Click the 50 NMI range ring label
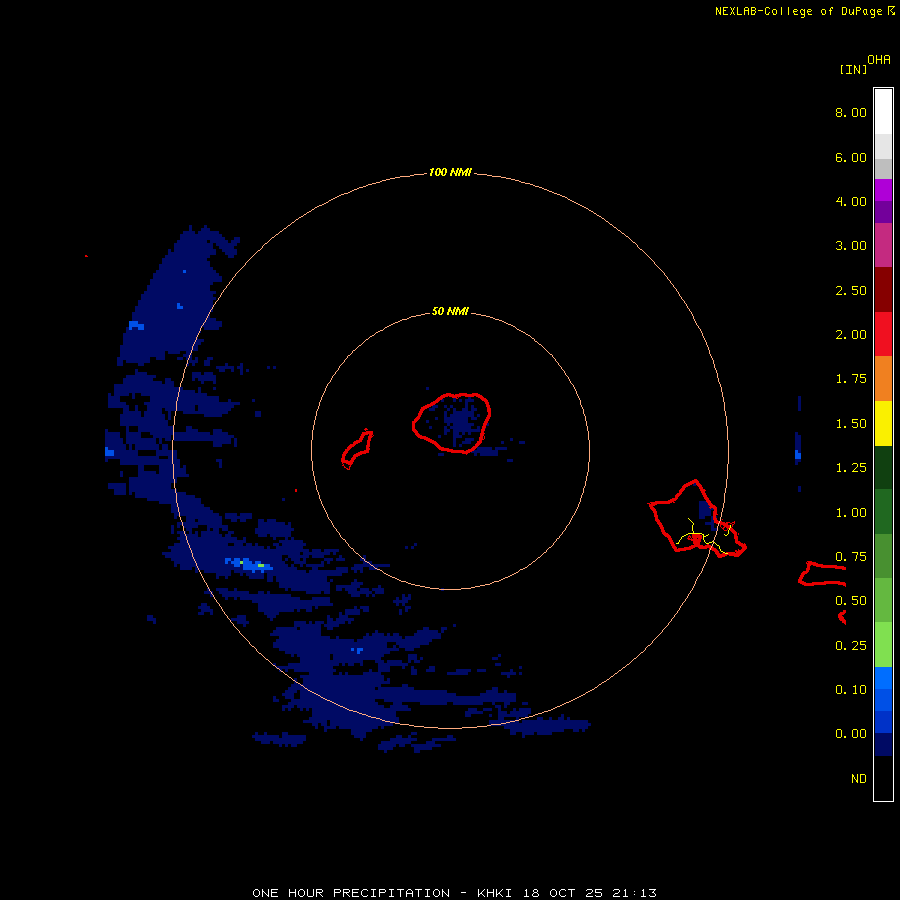Screen dimensions: 900x900 point(450,311)
